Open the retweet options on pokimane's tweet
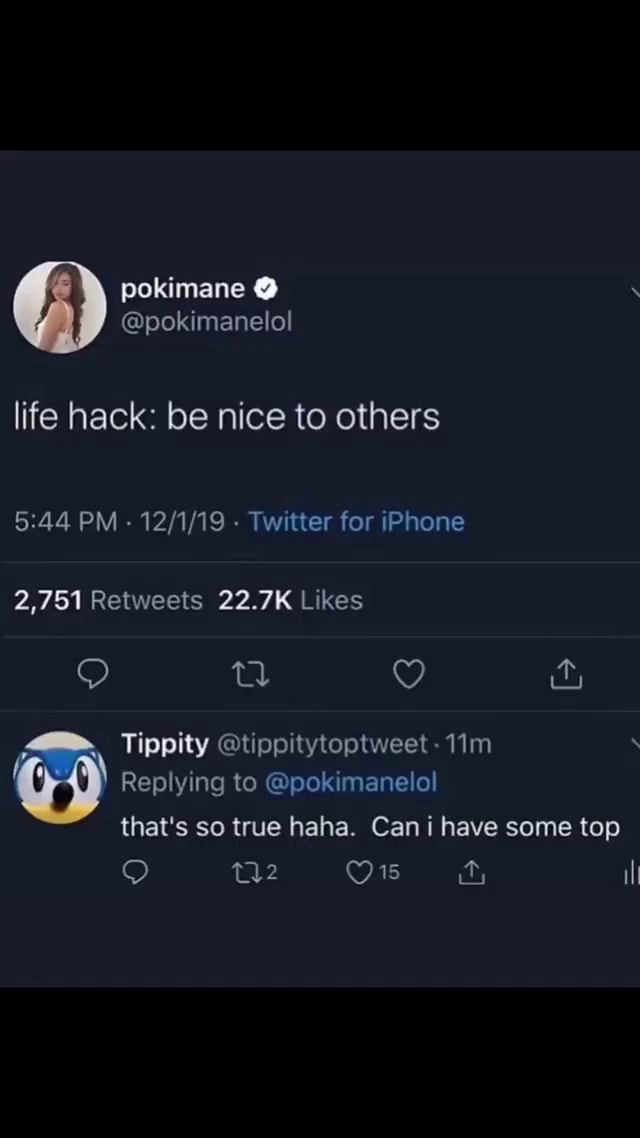The height and width of the screenshot is (1138, 640). [x=250, y=674]
